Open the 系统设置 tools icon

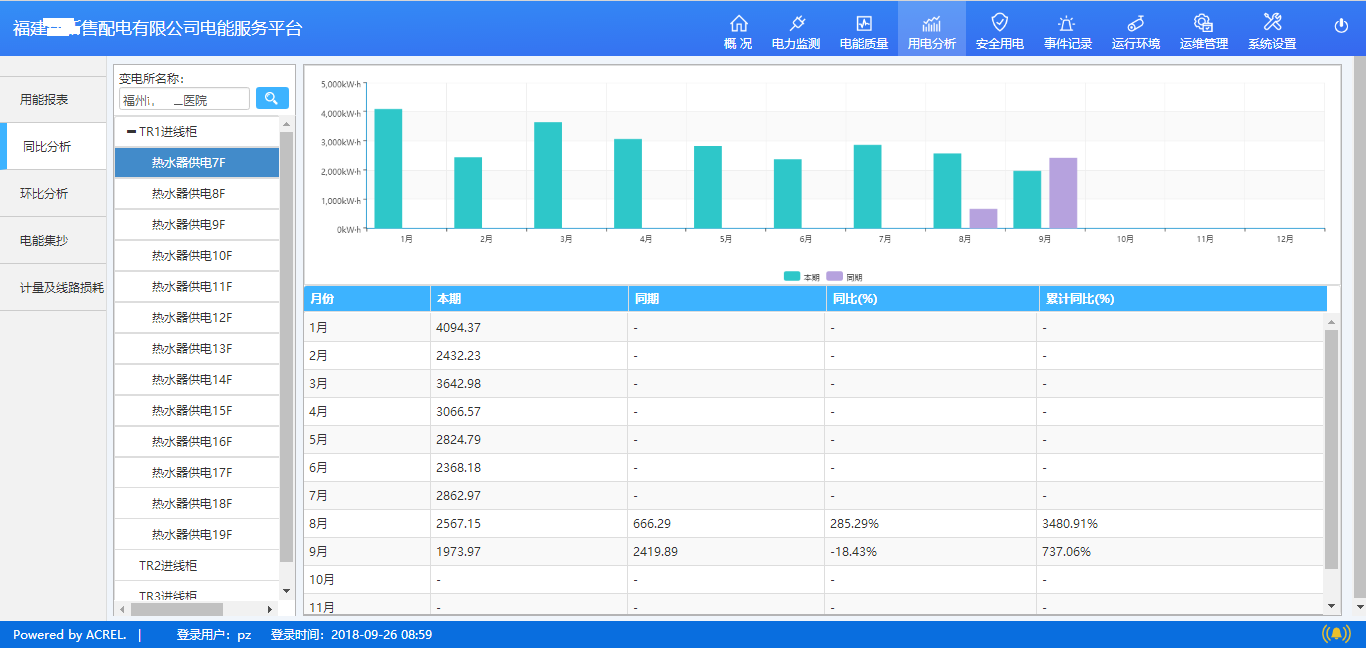1272,22
